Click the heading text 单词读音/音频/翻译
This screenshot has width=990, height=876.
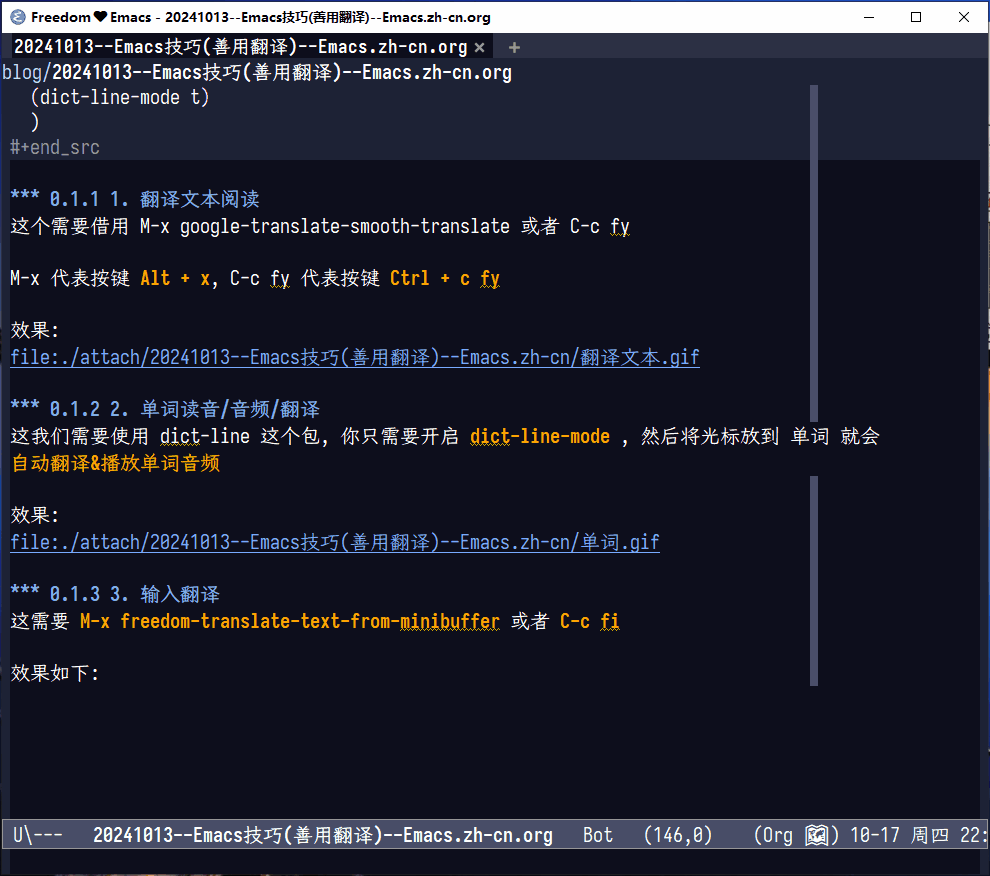(x=230, y=409)
